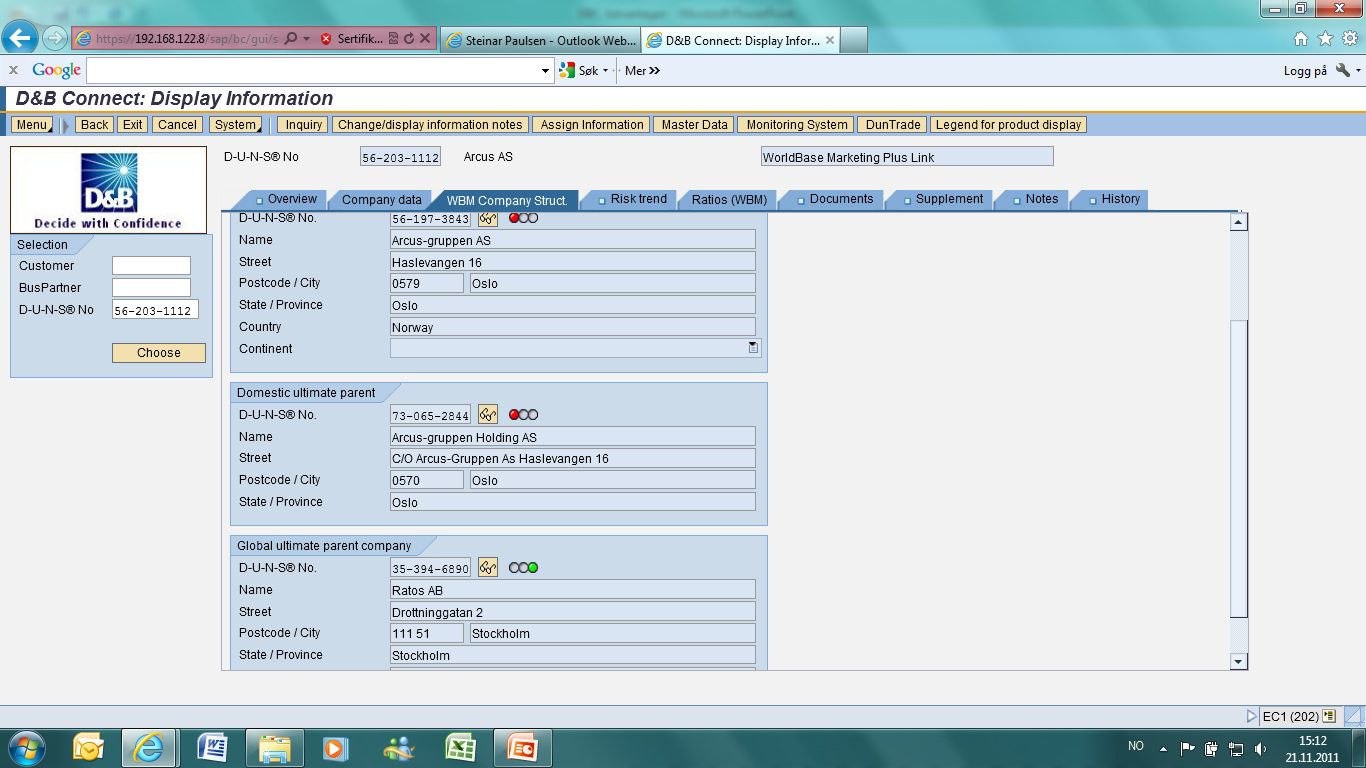Open browser favorites star icon
Screen dimensions: 1366x768
click(x=1325, y=39)
